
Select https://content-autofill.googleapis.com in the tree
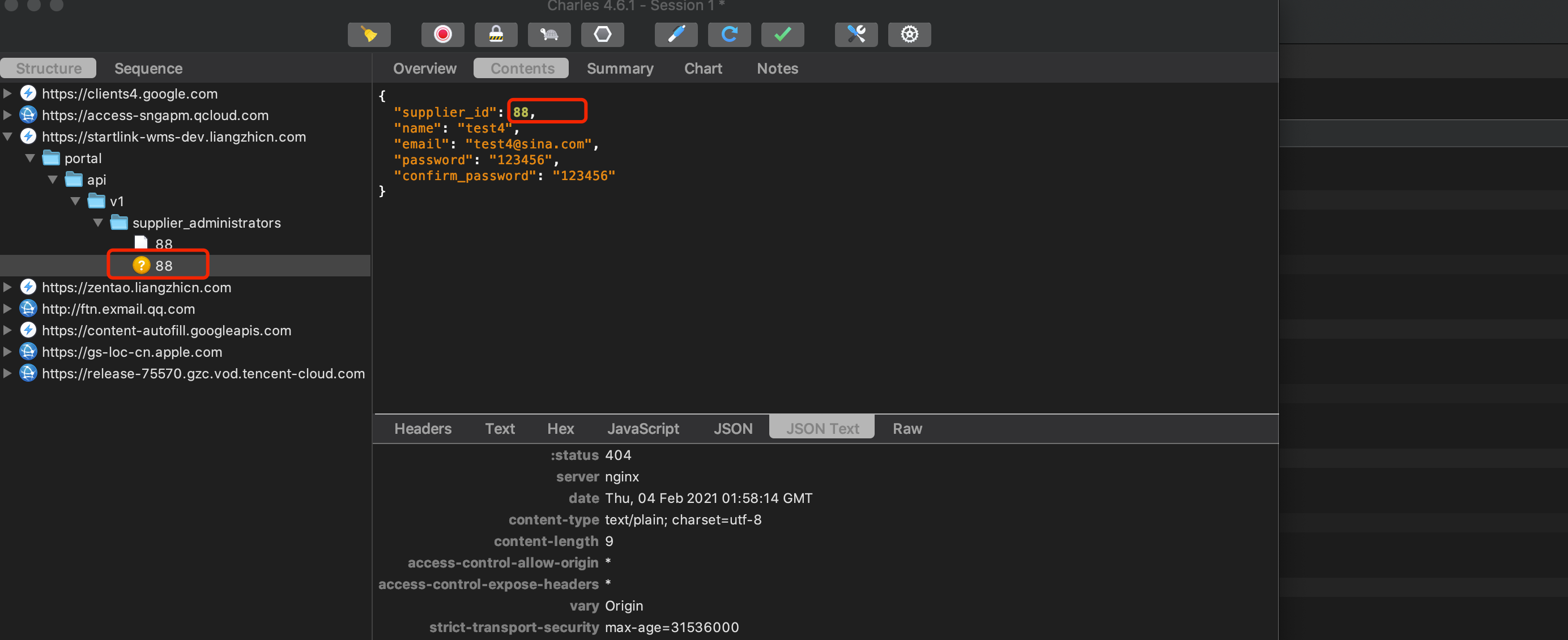click(166, 330)
